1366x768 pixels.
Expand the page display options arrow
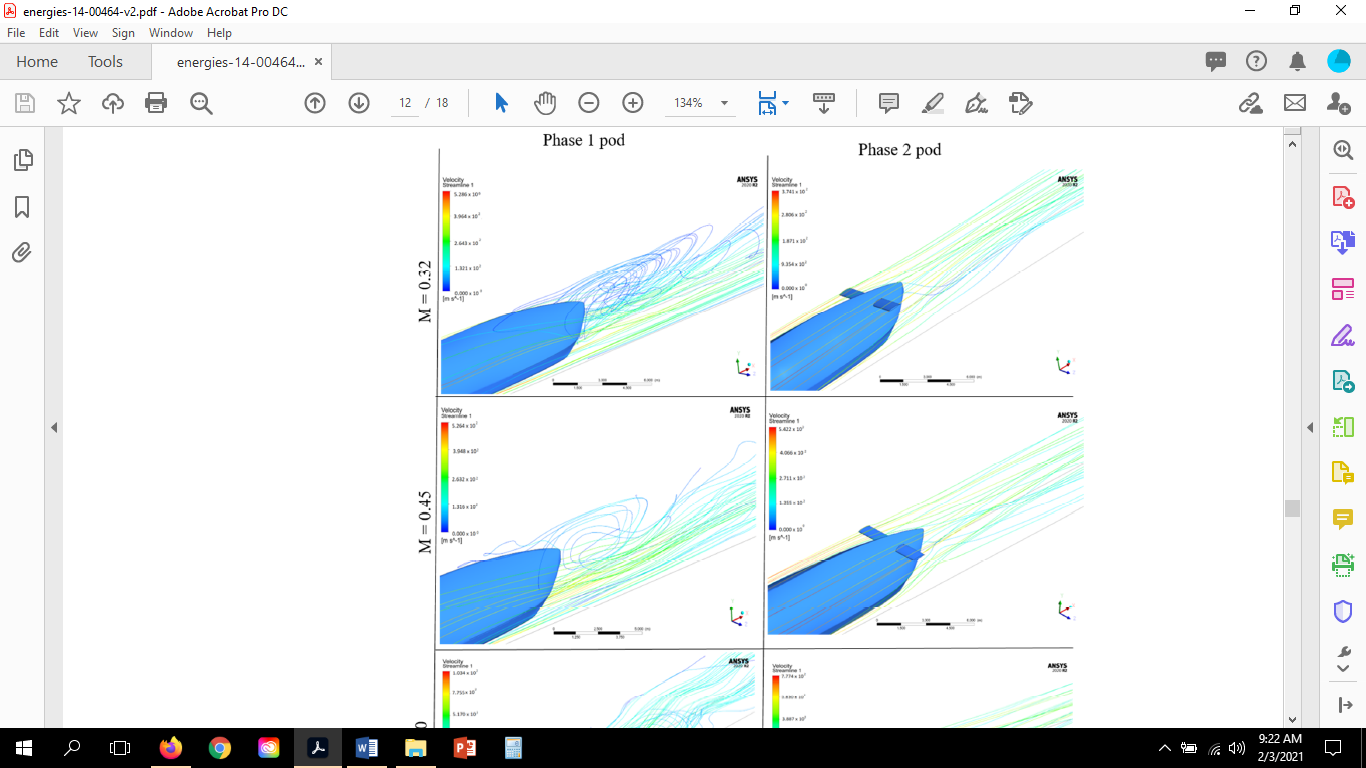pyautogui.click(x=786, y=103)
